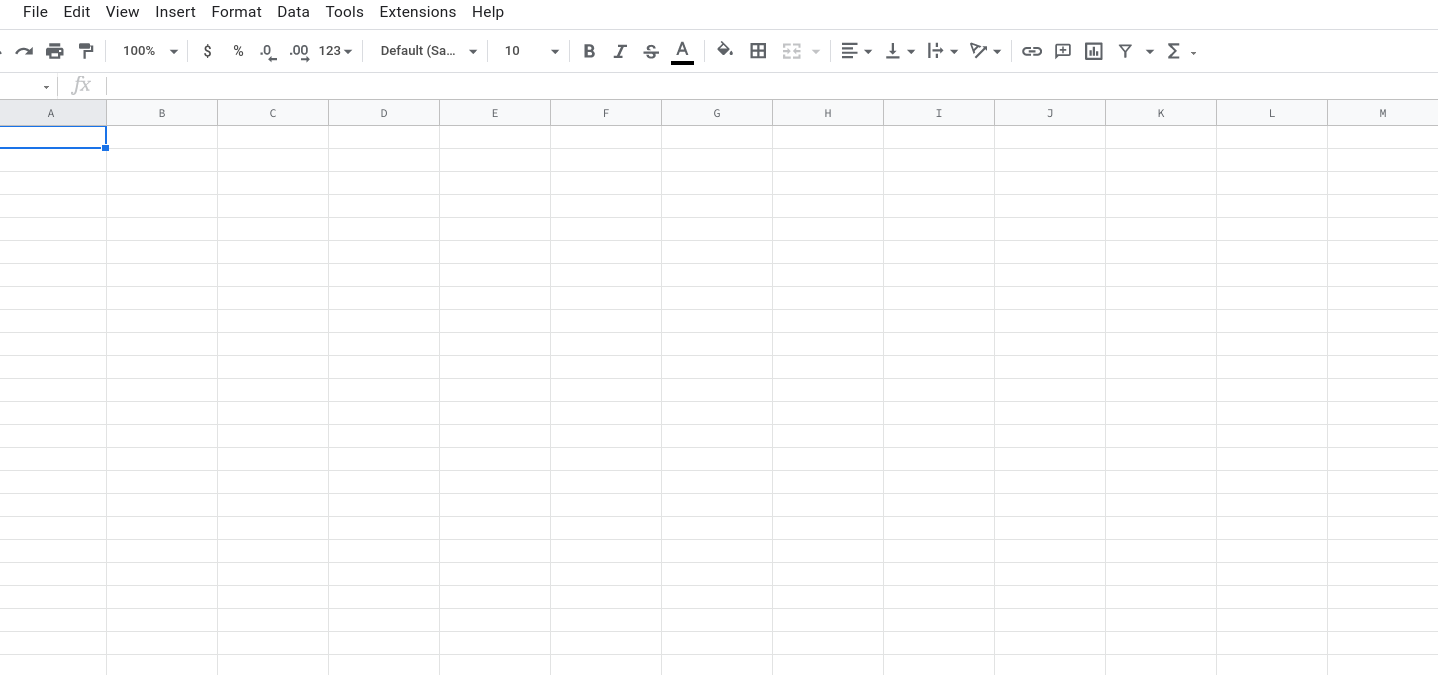Select column E header
The height and width of the screenshot is (675, 1438).
click(x=495, y=113)
